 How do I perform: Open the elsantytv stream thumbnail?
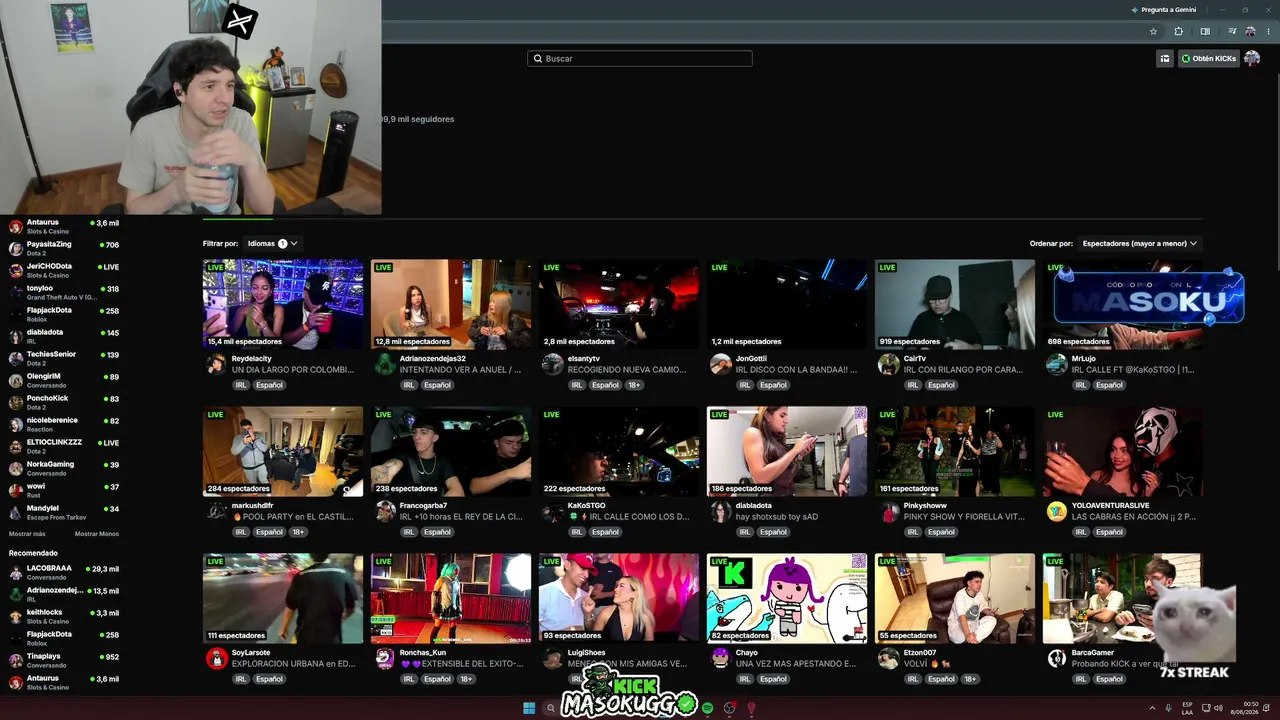[619, 304]
